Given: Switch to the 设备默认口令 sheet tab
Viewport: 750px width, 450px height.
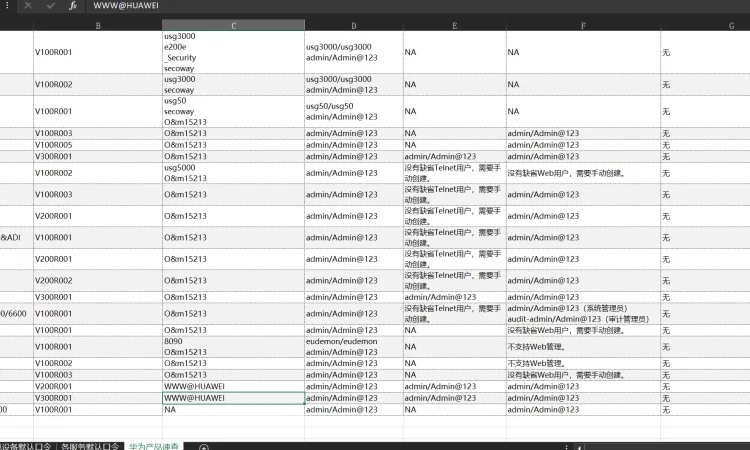Looking at the screenshot, I should pos(26,447).
